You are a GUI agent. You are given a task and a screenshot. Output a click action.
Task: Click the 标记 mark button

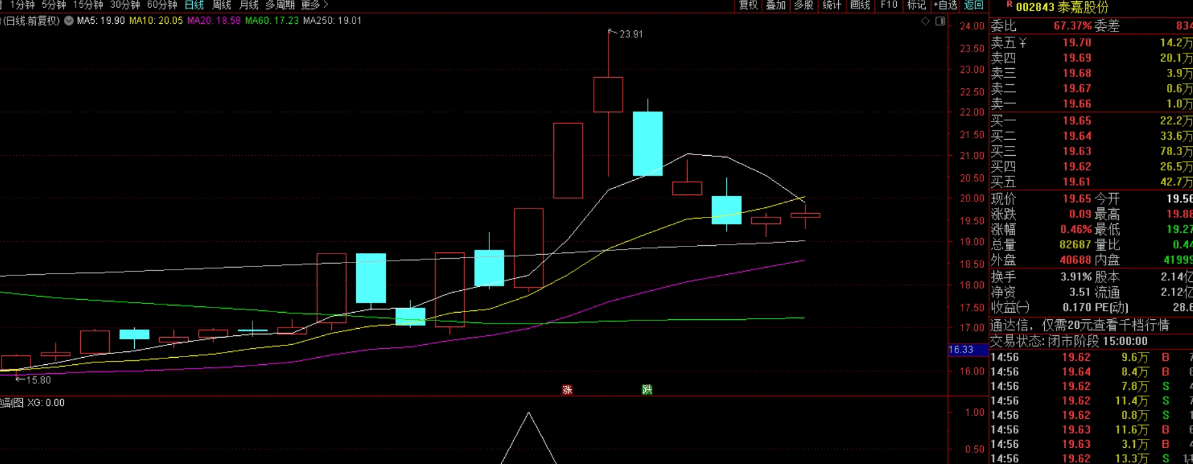pos(916,5)
